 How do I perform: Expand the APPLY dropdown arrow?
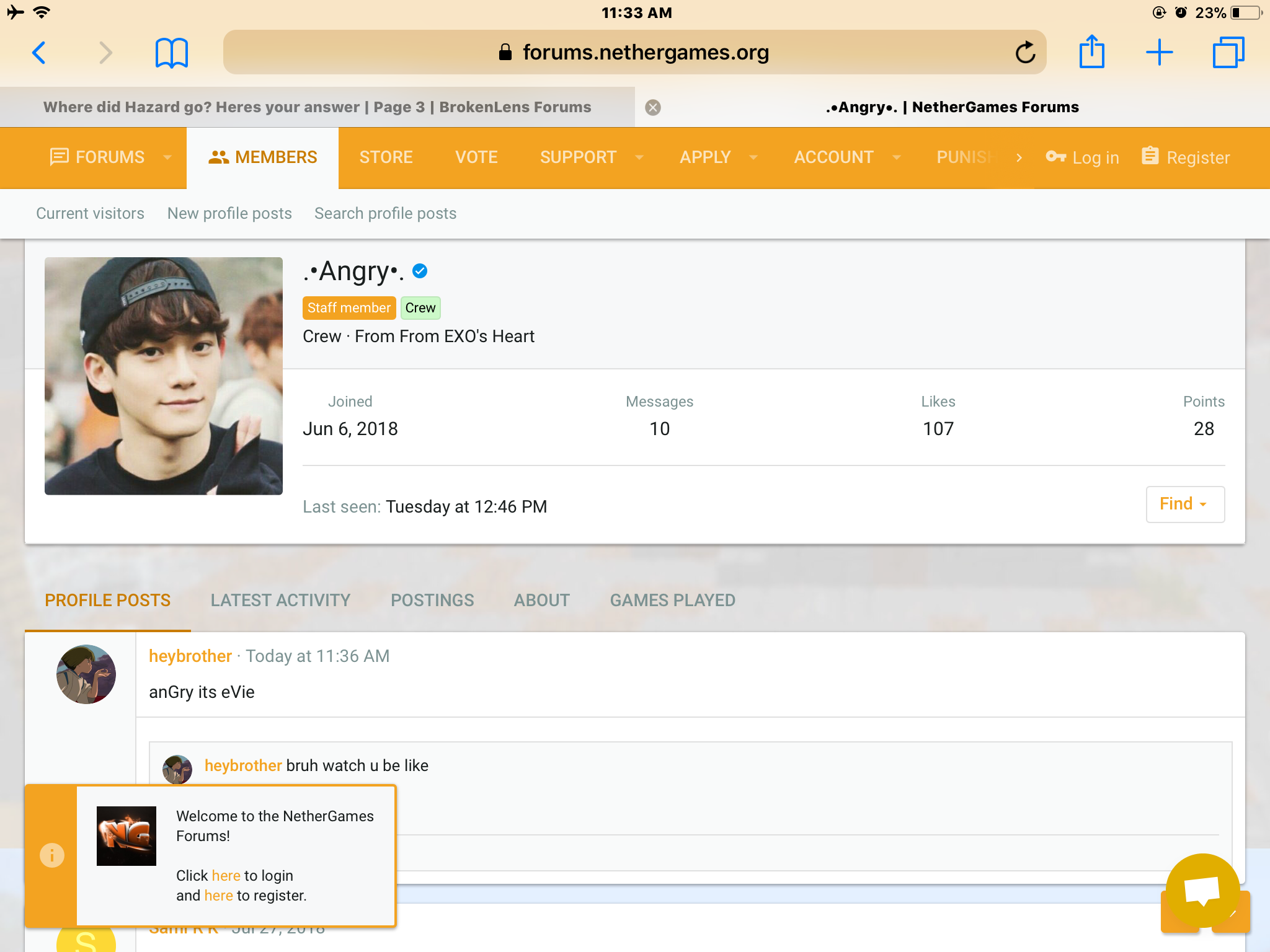(x=754, y=157)
